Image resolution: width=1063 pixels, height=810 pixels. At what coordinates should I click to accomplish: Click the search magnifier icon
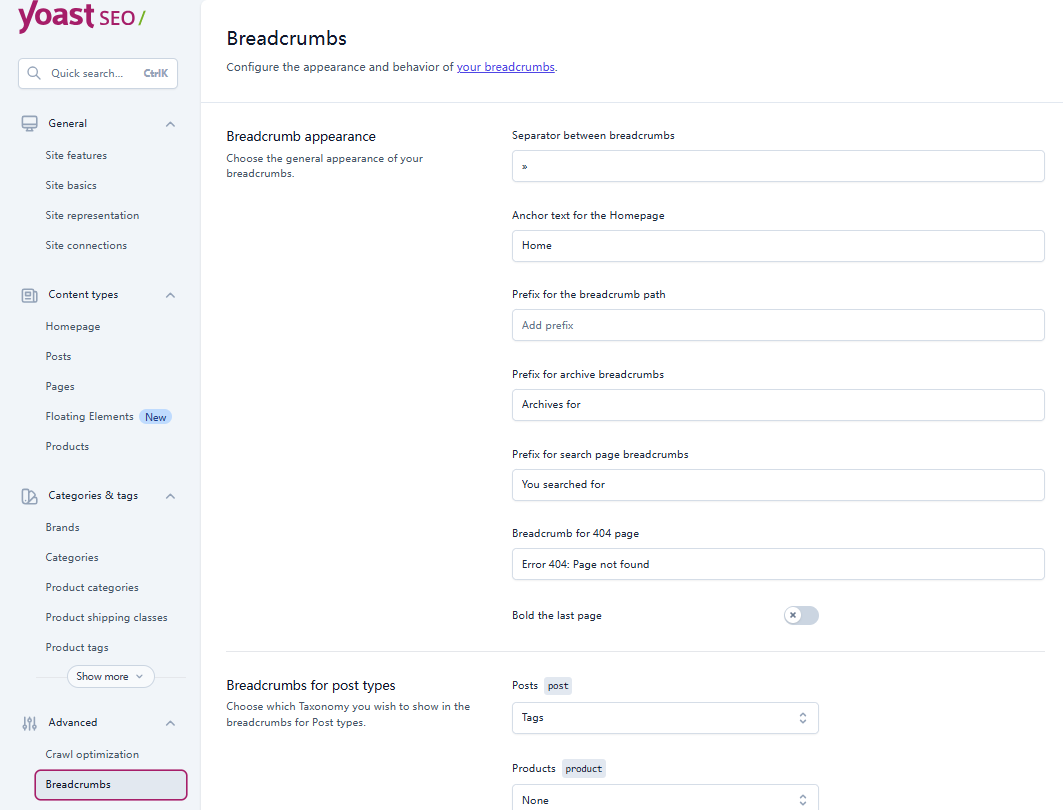[x=34, y=73]
